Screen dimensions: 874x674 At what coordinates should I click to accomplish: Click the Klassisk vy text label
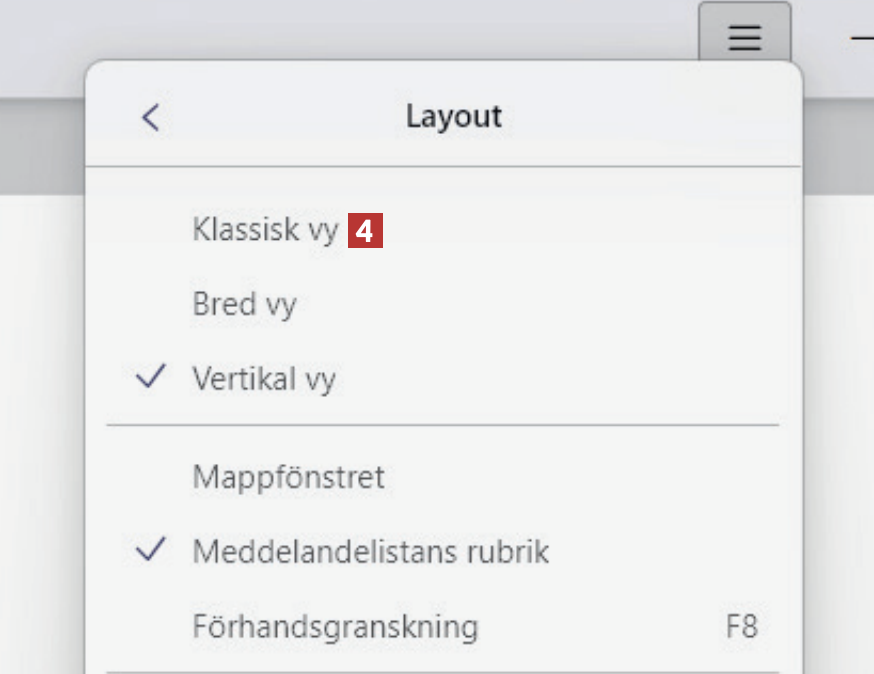(265, 231)
